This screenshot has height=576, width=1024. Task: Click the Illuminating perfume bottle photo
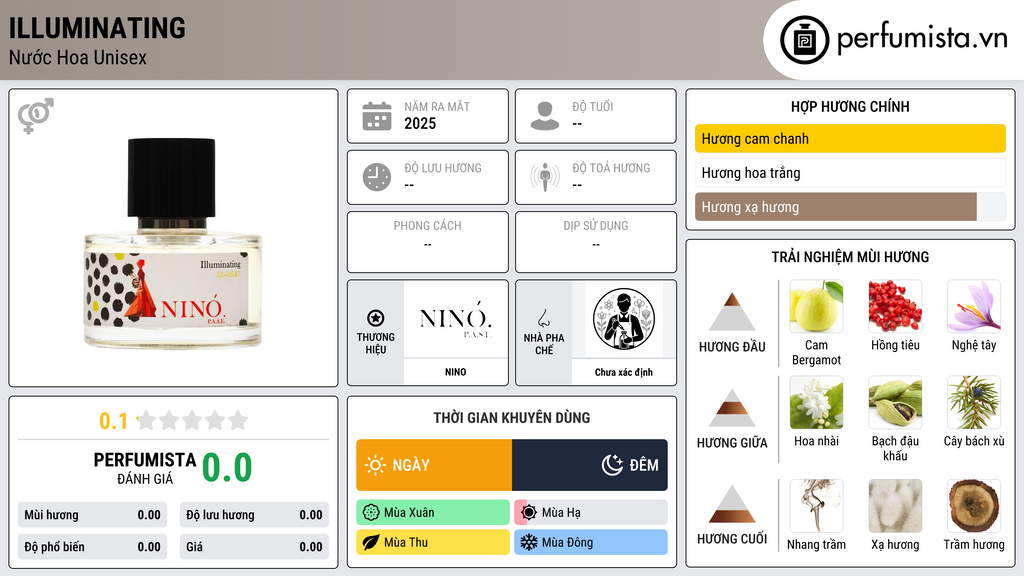[172, 242]
